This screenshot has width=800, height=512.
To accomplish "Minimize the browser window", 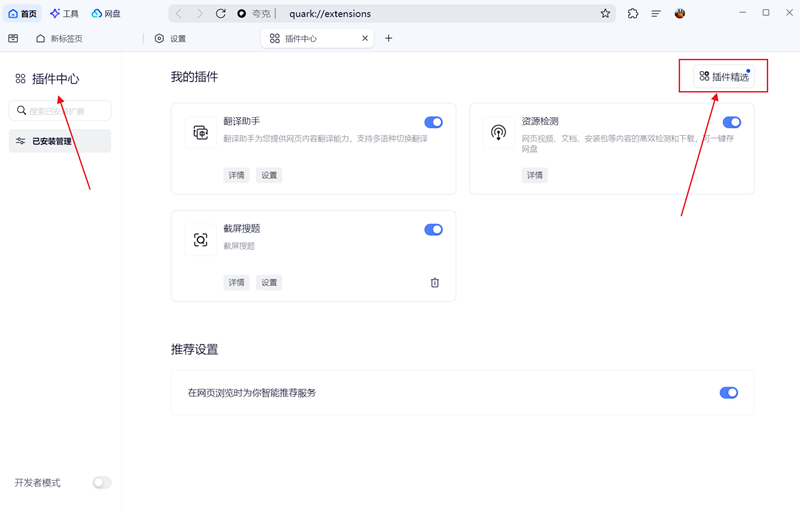I will click(x=743, y=12).
